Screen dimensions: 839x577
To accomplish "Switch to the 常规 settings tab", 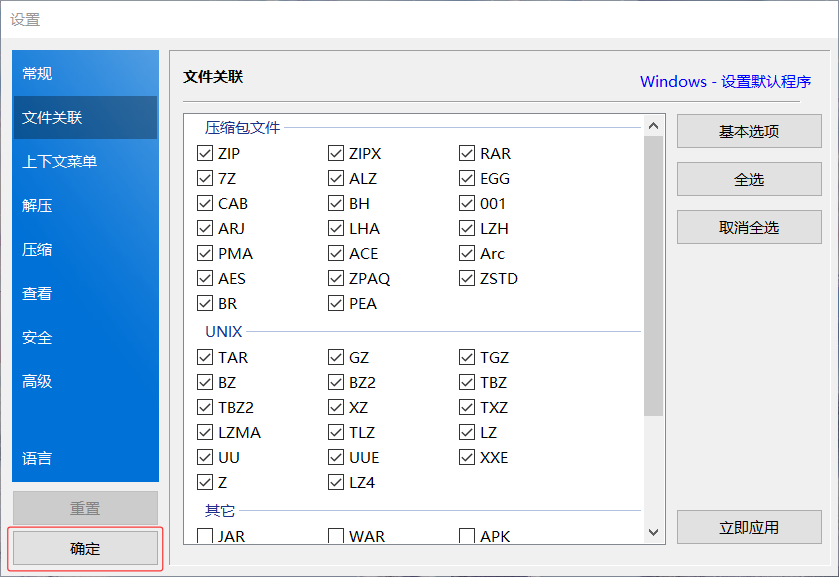I will click(x=85, y=73).
